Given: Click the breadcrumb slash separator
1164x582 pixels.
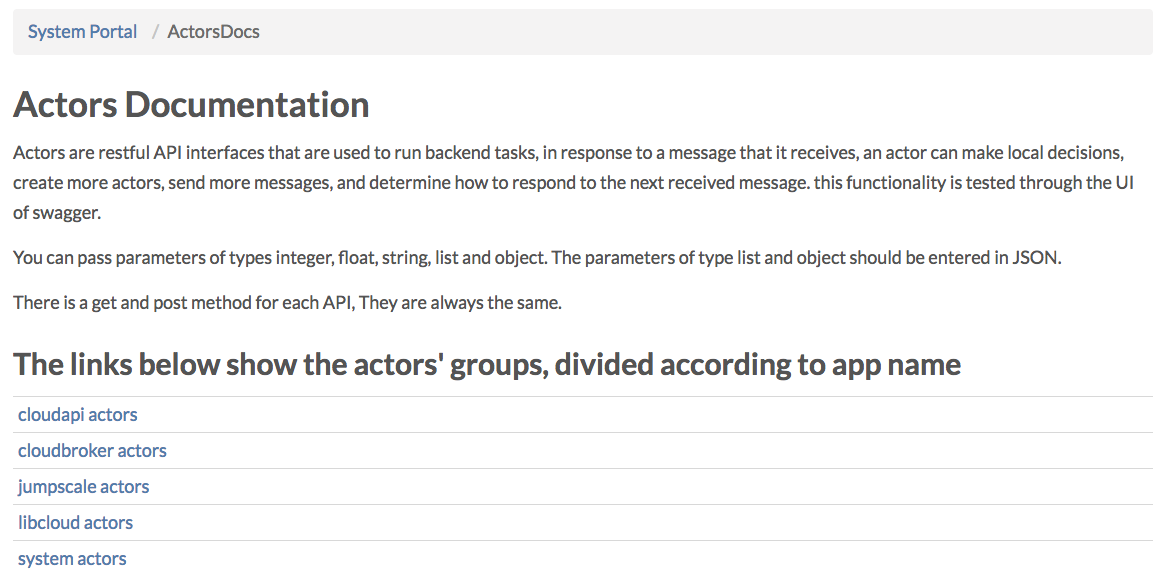Looking at the screenshot, I should 156,32.
